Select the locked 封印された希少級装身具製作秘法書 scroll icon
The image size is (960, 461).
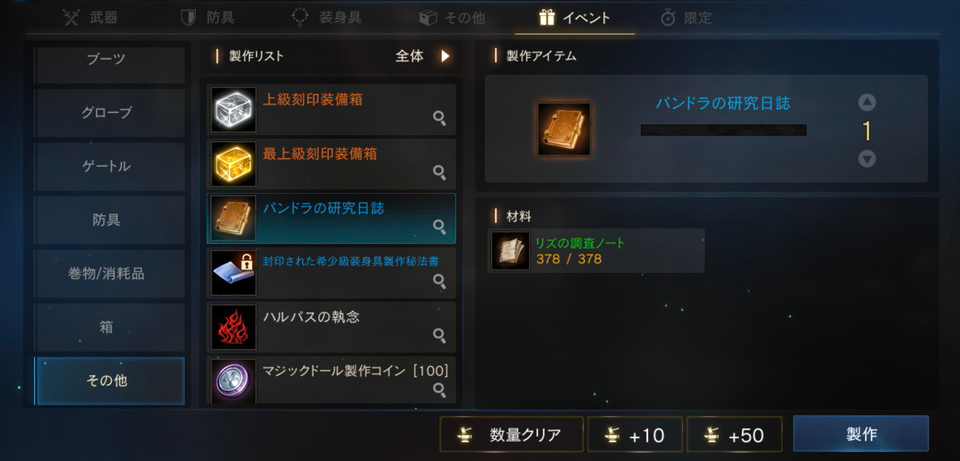pyautogui.click(x=233, y=272)
